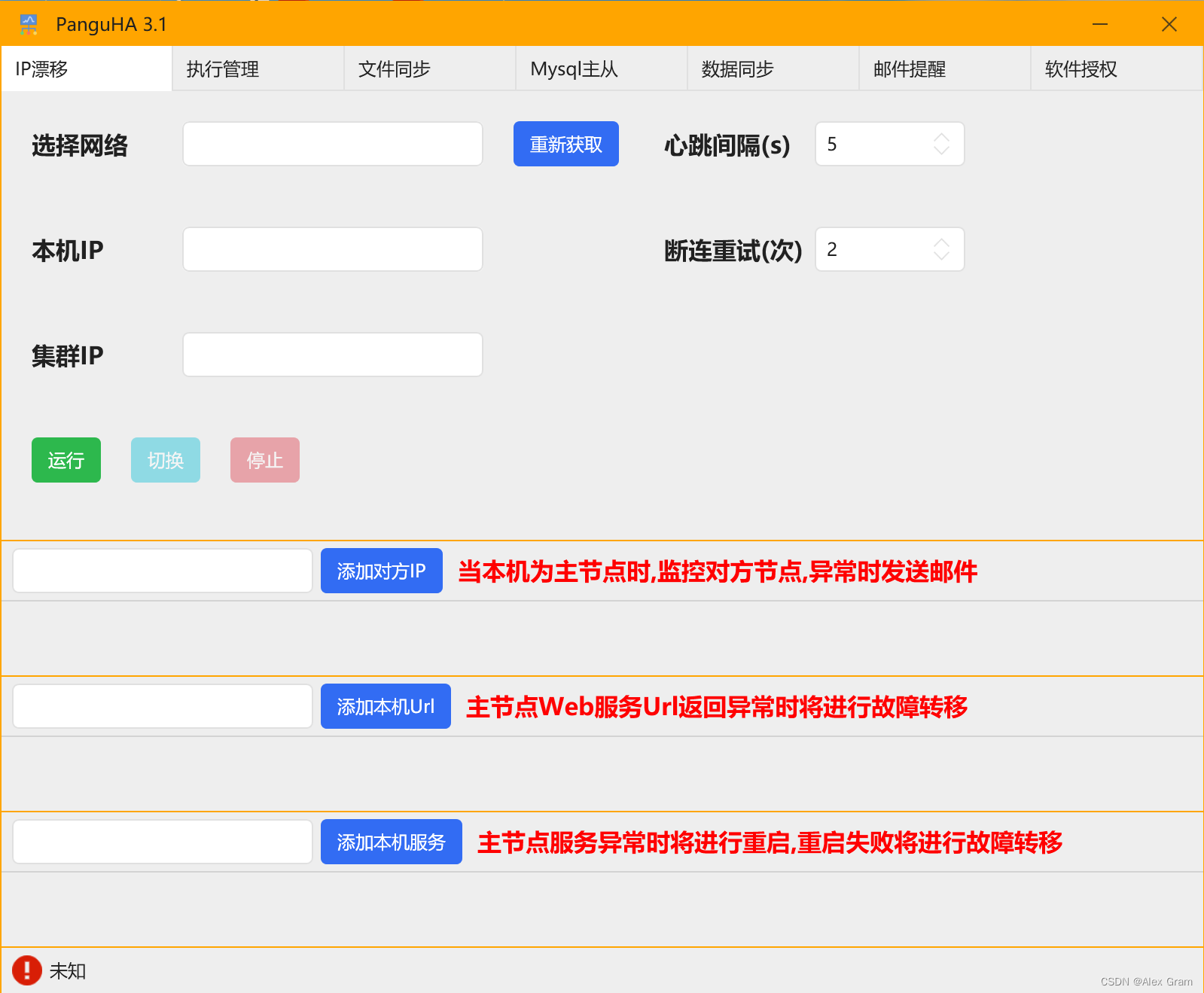
Task: Decrease the 断连重试(次) value with down arrow
Action: 941,256
